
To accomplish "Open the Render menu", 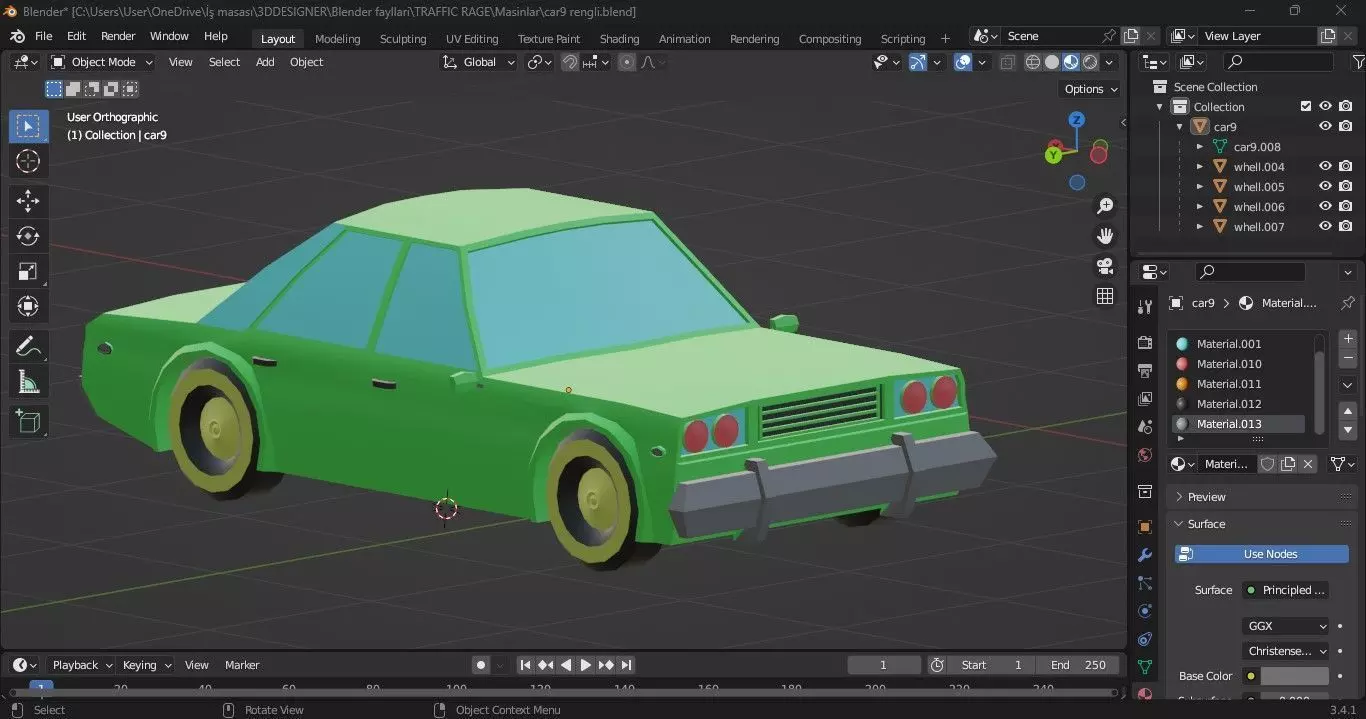I will 118,36.
